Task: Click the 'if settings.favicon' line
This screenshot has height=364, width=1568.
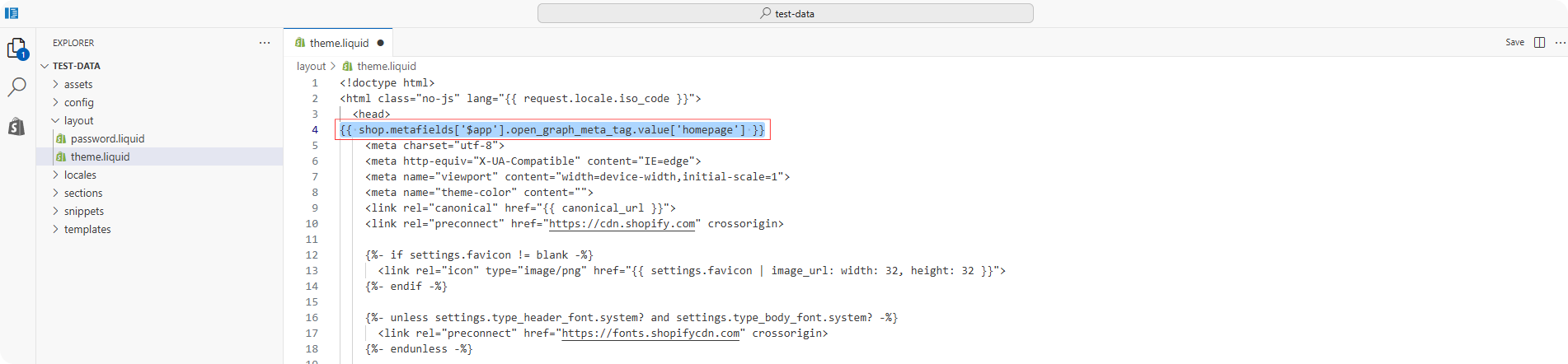Action: (479, 255)
